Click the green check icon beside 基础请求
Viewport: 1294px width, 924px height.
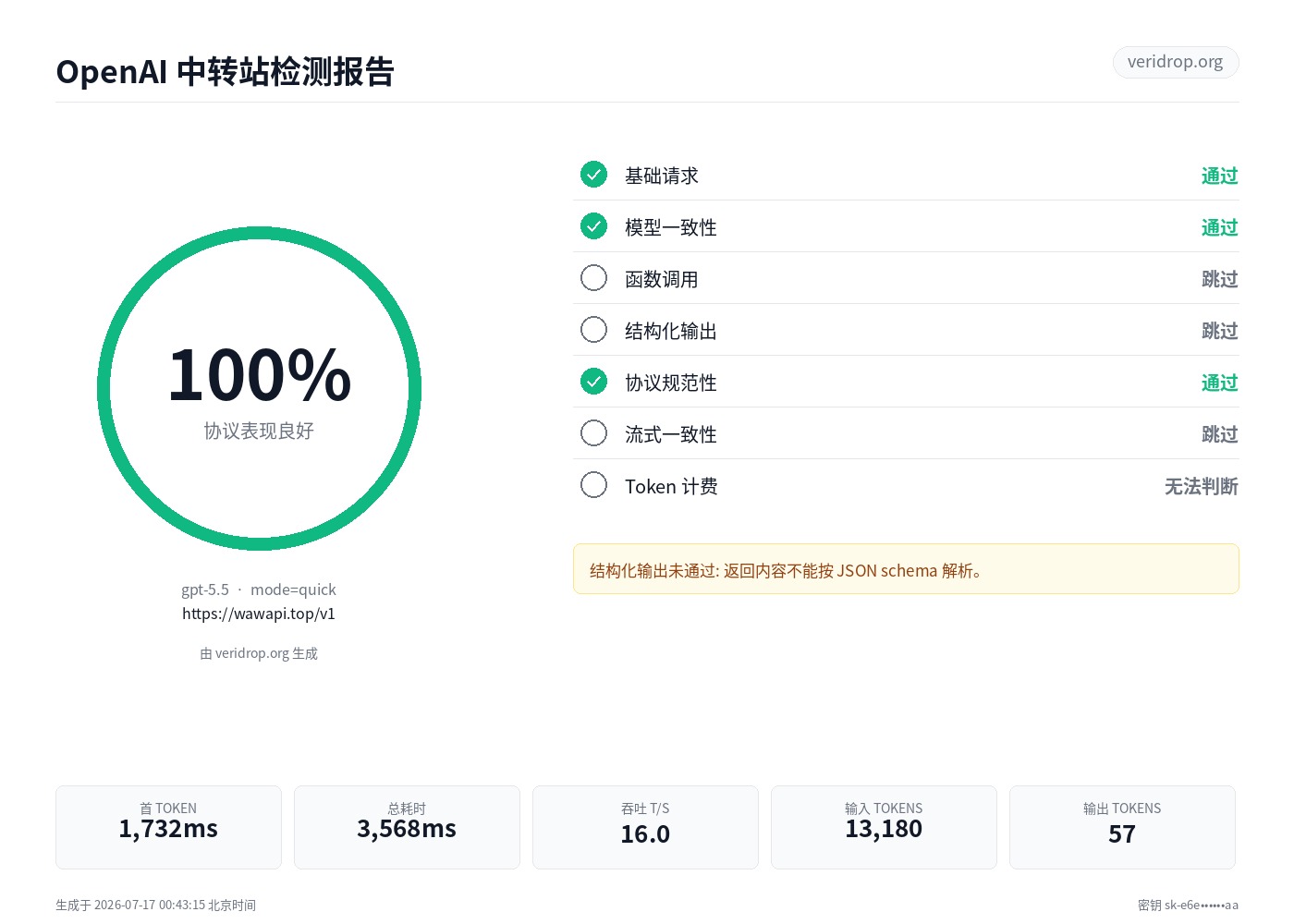click(593, 174)
